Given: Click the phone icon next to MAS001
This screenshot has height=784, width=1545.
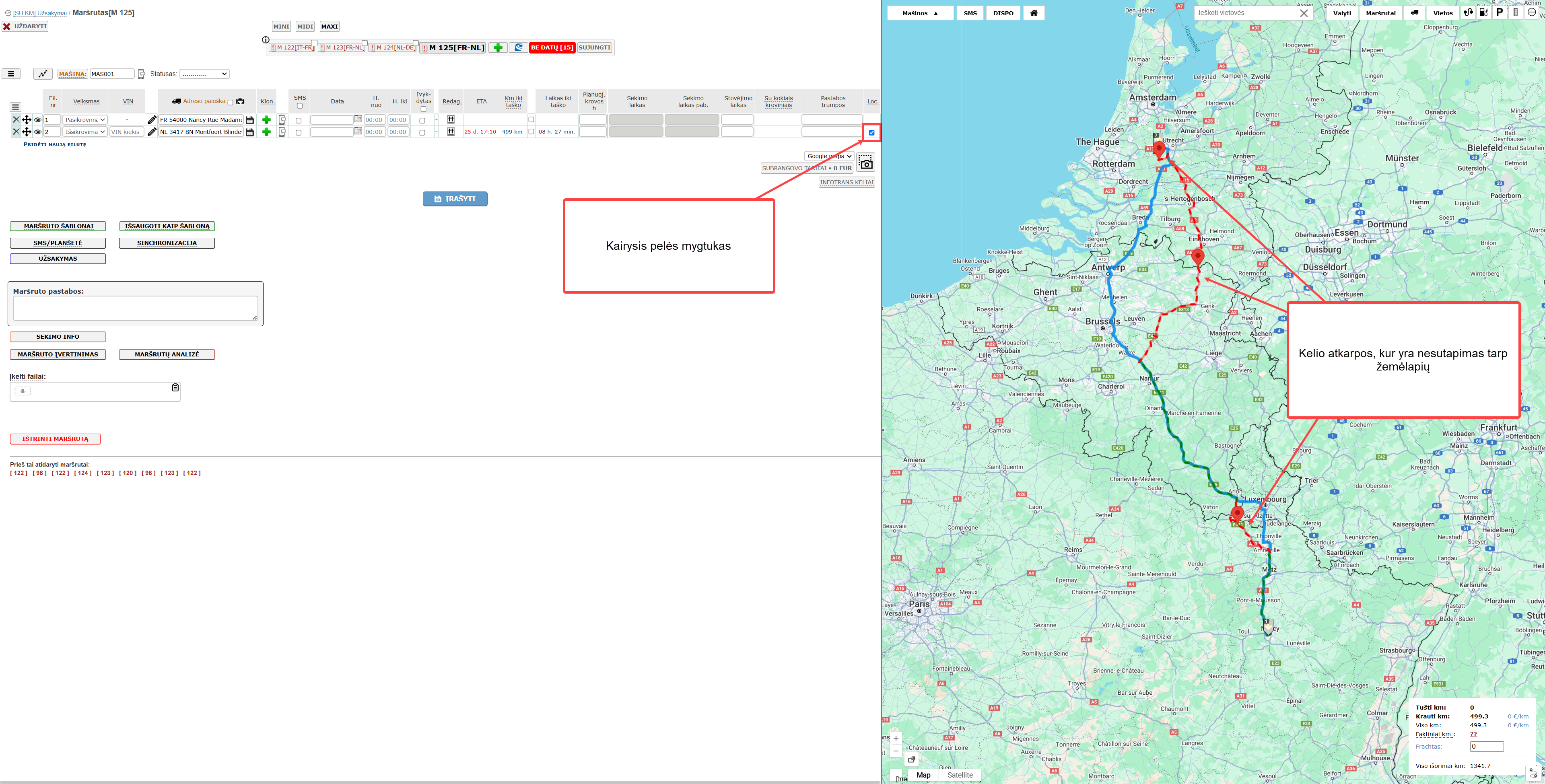Looking at the screenshot, I should tap(141, 74).
